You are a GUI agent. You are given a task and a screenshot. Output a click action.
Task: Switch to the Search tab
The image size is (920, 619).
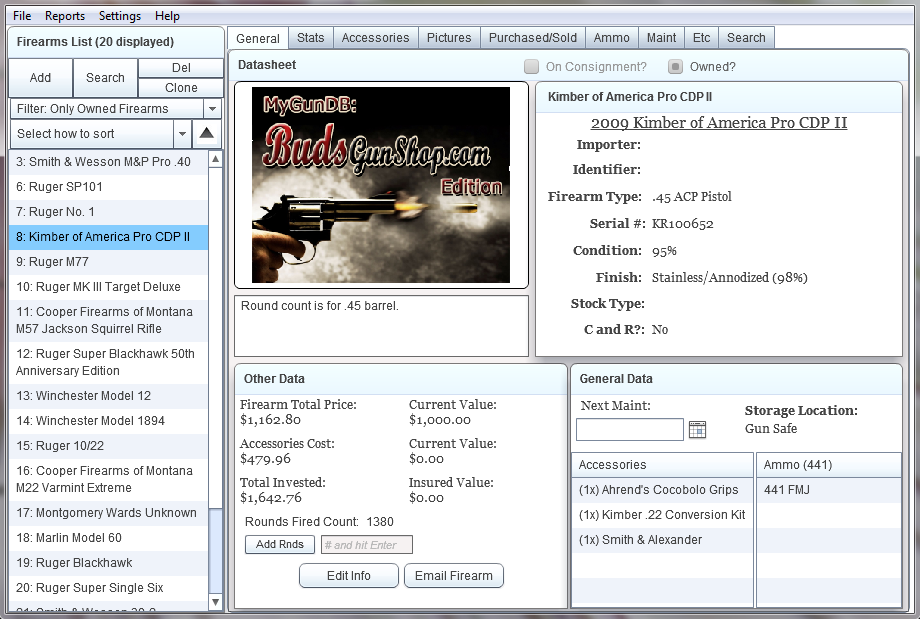pyautogui.click(x=746, y=38)
